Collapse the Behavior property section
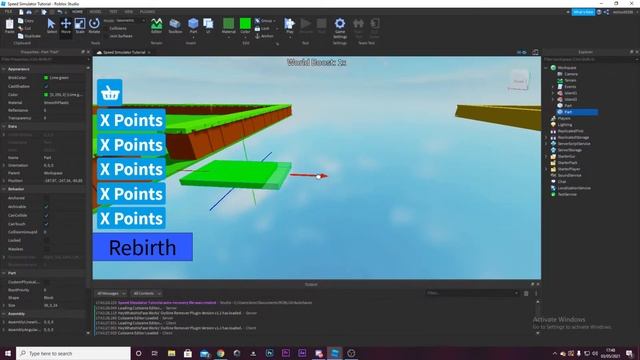This screenshot has height=360, width=640. pyautogui.click(x=4, y=189)
